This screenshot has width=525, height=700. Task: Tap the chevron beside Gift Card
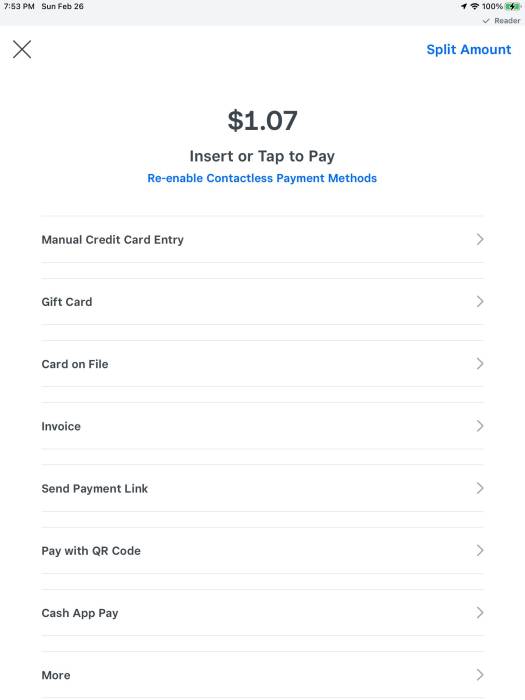click(480, 302)
